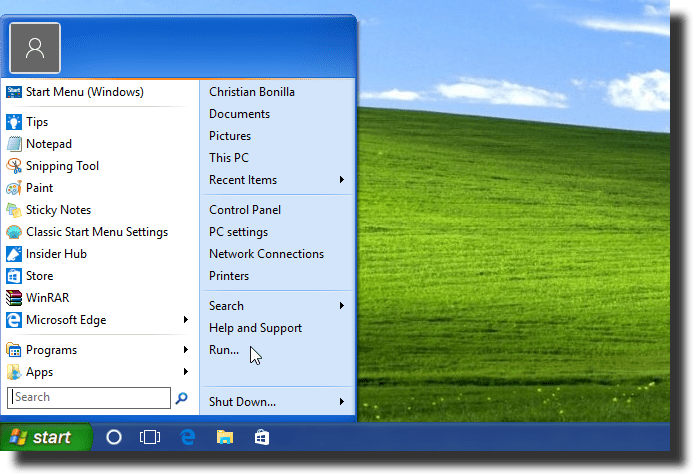Click the Start Menu (Windows) icon
The image size is (693, 474).
(14, 92)
